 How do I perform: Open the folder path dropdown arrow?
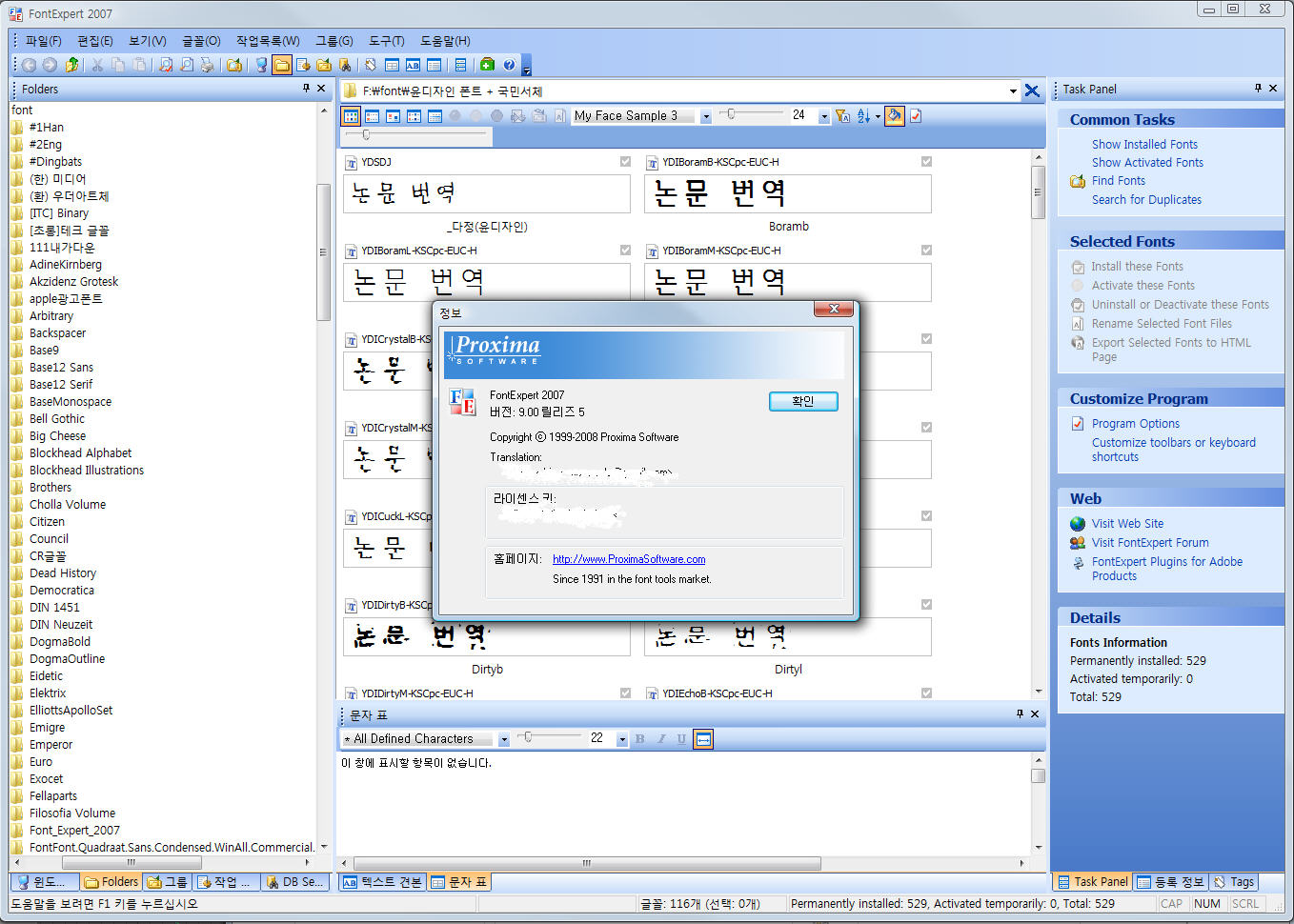point(1013,91)
